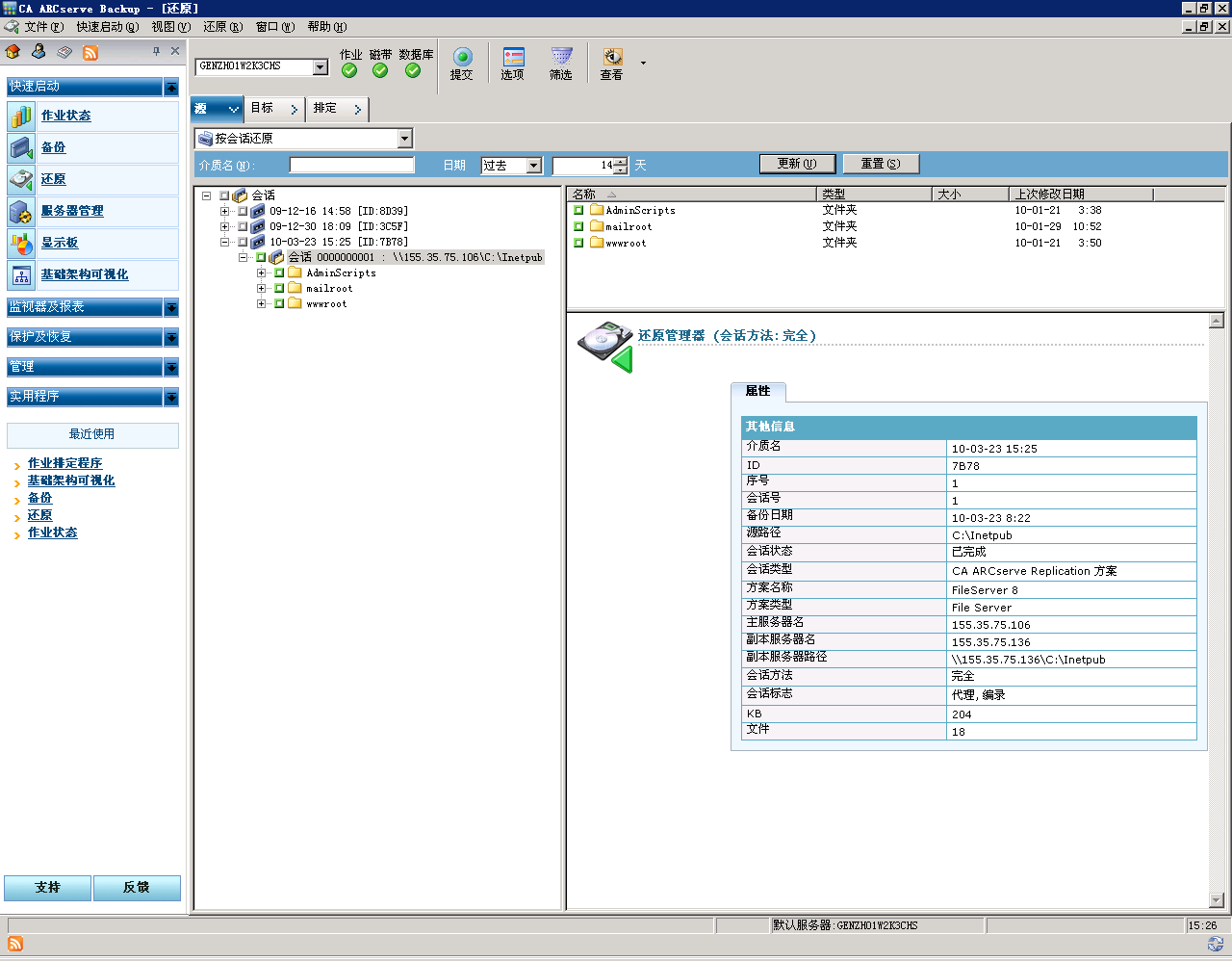1232x961 pixels.
Task: Open Job Status (作业状态) icon in sidebar
Action: pyautogui.click(x=21, y=117)
